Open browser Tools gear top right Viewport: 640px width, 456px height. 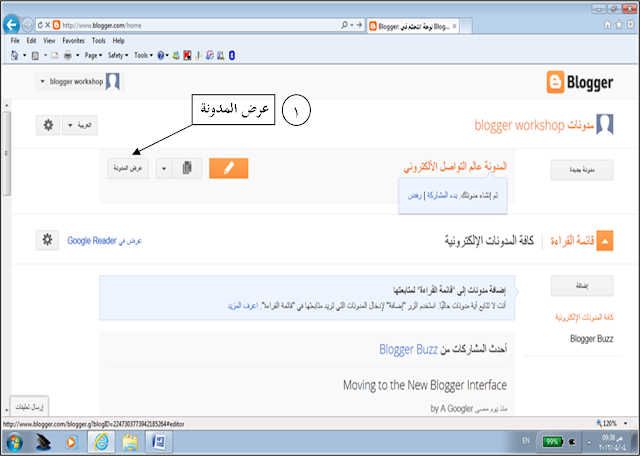631,25
